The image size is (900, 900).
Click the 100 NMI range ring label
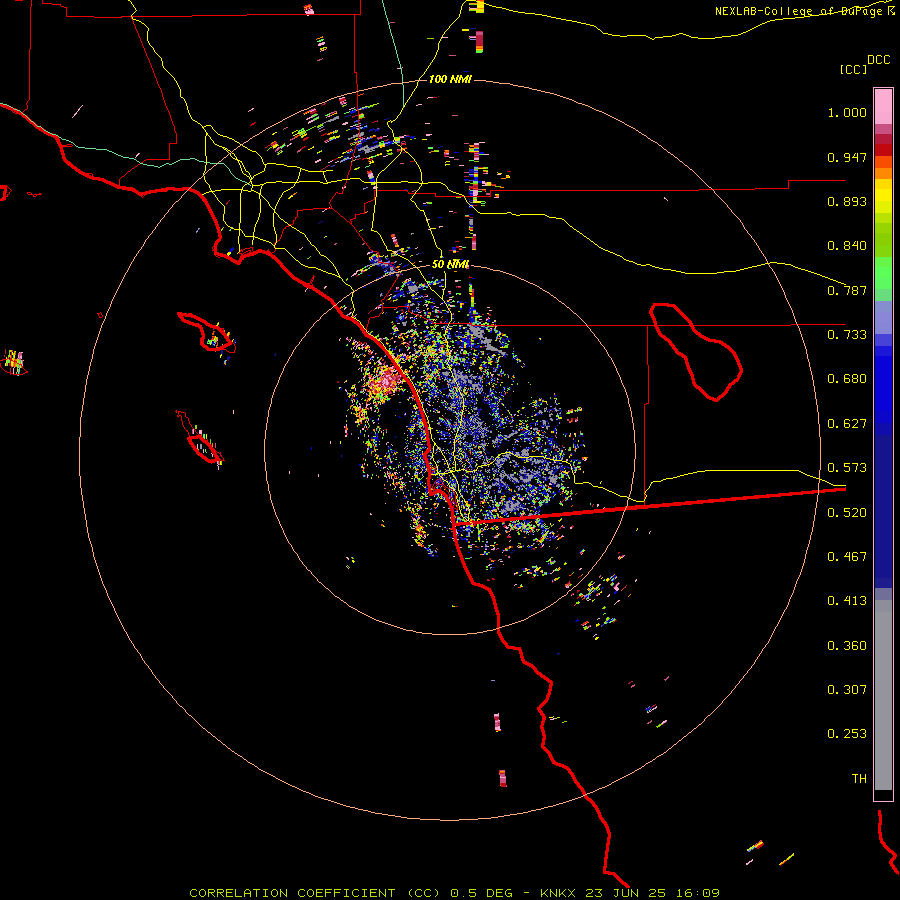450,79
